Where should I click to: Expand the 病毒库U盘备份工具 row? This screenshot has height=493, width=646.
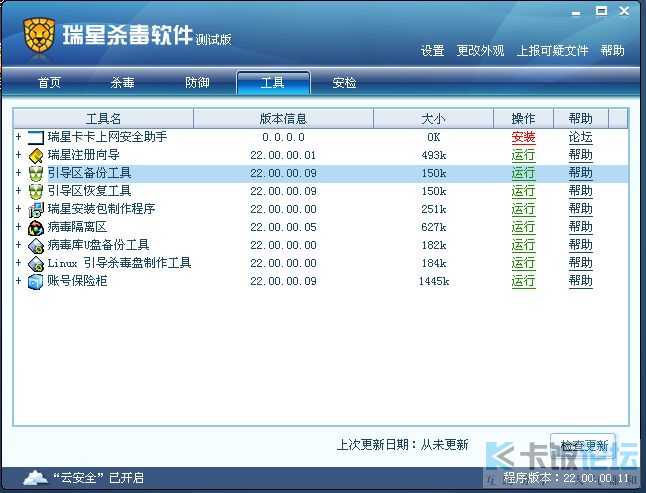[x=18, y=245]
